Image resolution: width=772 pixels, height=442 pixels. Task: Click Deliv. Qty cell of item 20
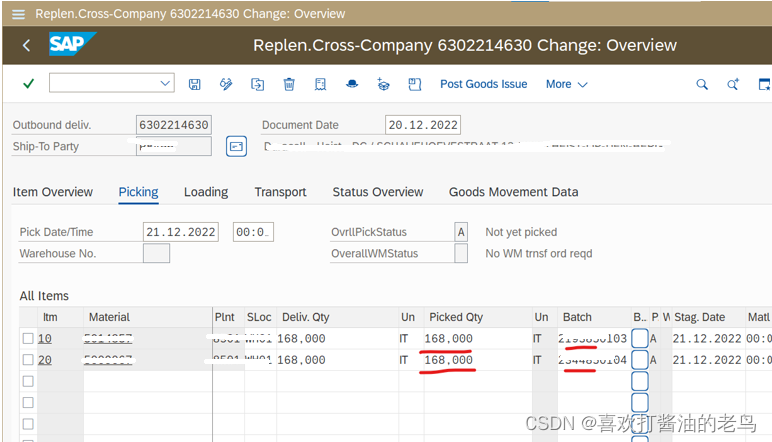coord(337,360)
